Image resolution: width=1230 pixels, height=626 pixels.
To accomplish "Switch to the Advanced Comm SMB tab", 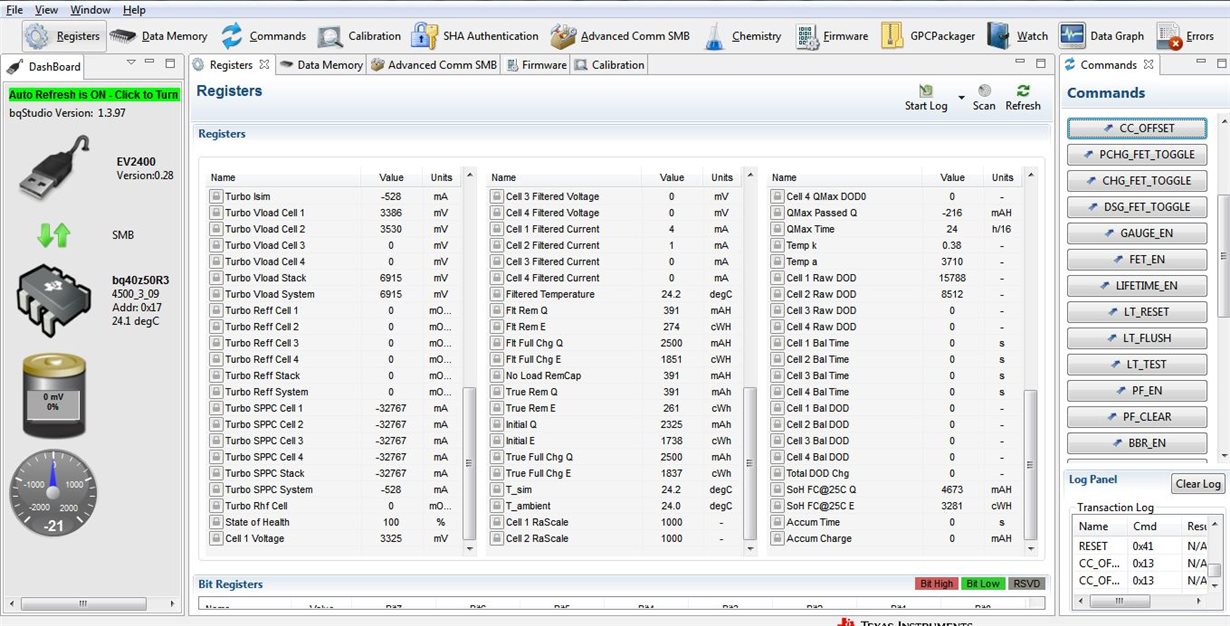I will tap(433, 65).
